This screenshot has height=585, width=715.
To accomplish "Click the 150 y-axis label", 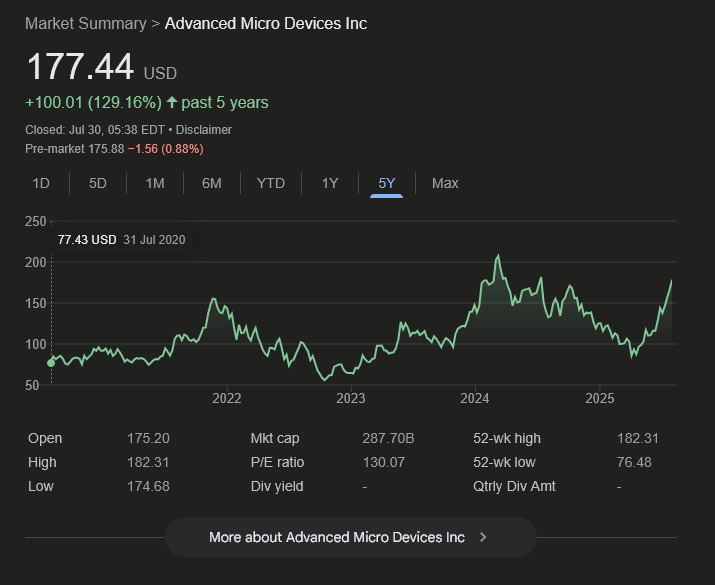I will tap(36, 304).
